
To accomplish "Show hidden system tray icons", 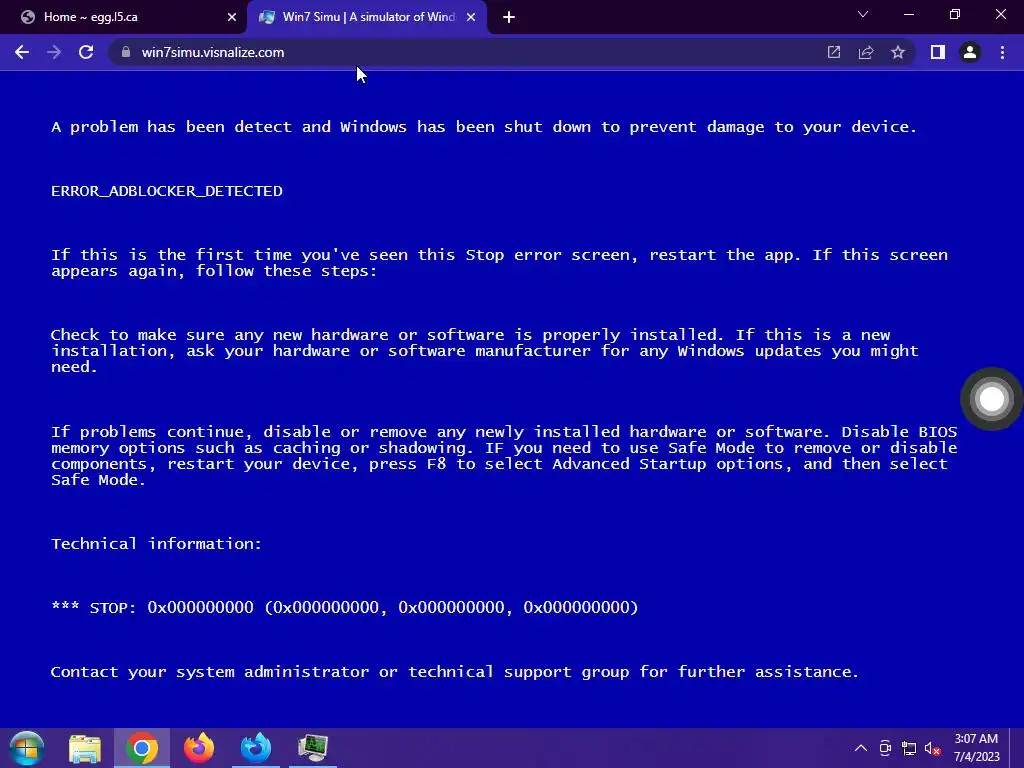I will pos(861,748).
